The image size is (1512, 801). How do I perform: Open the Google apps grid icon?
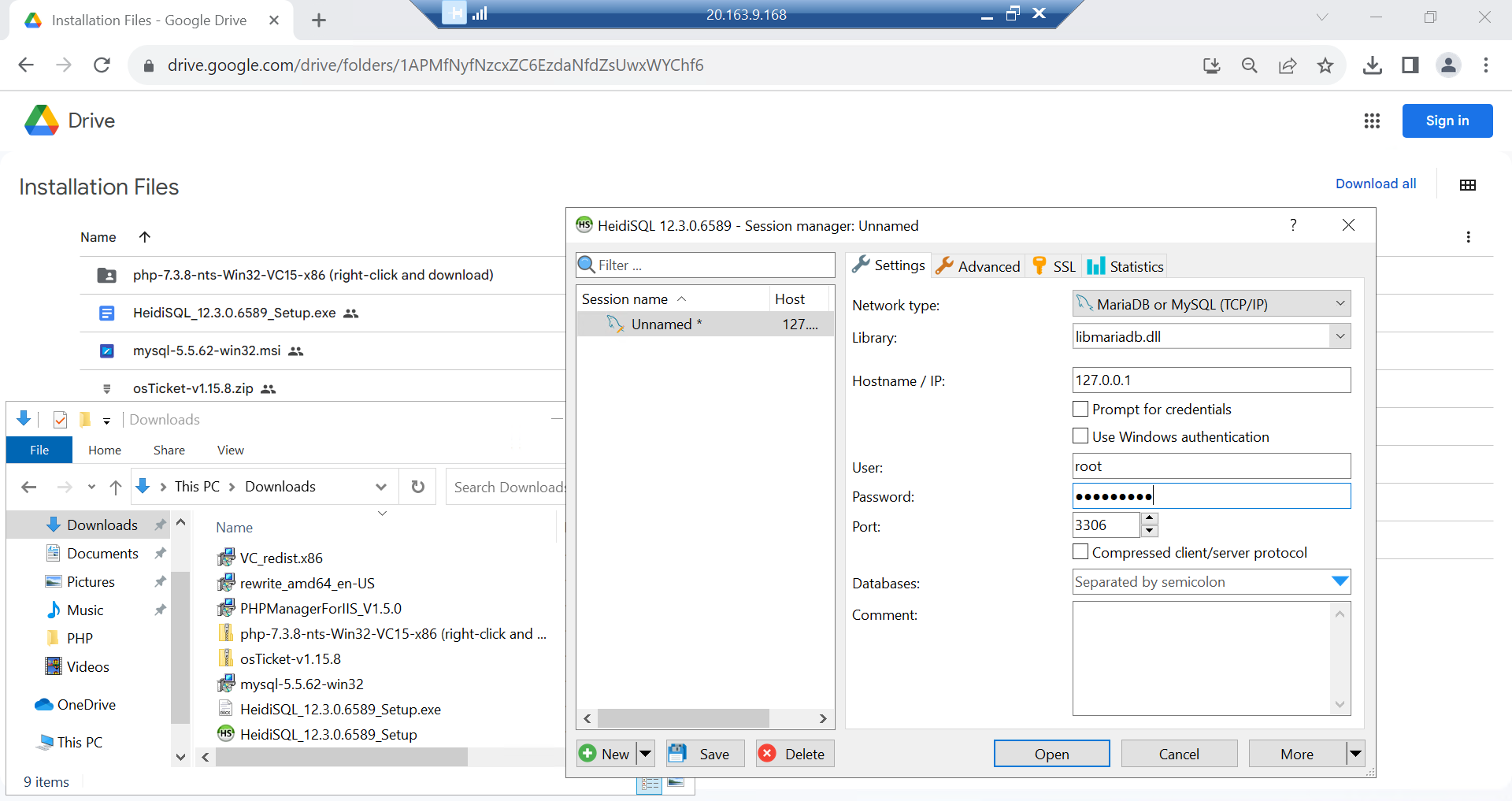pos(1372,121)
